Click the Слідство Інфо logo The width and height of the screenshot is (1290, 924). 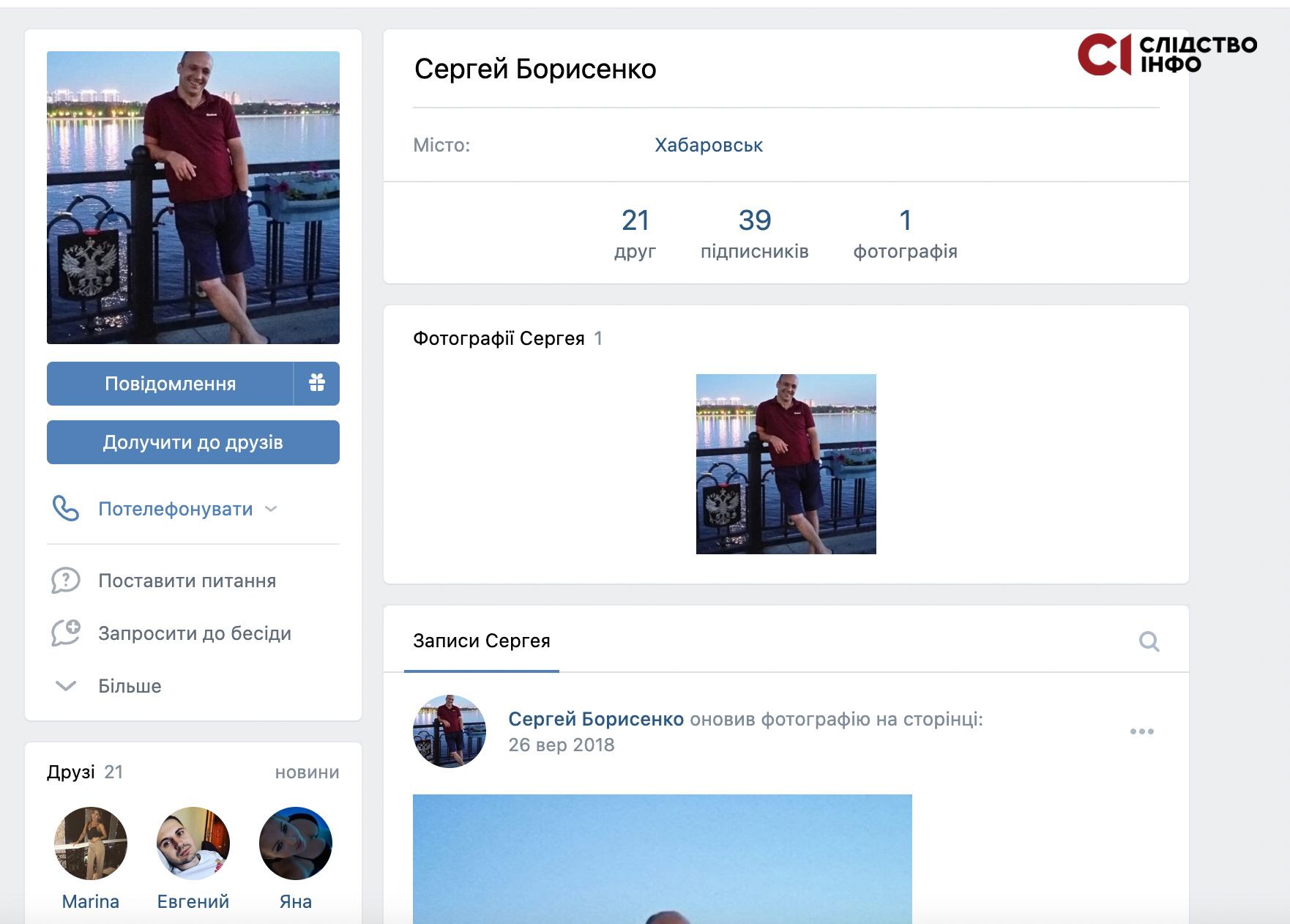click(1167, 54)
